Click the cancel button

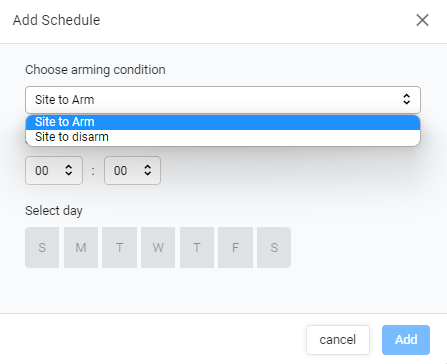[x=338, y=340]
